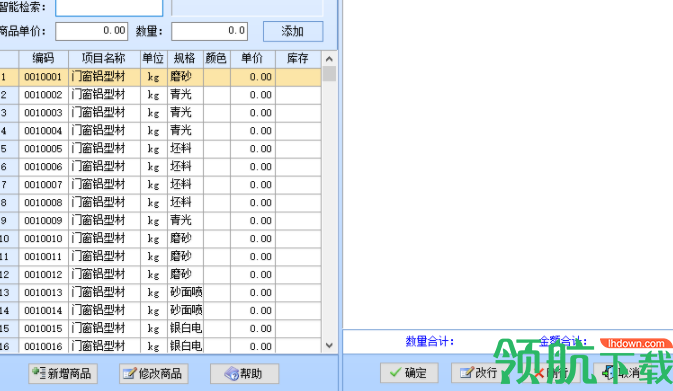
Task: Click 磨砂 spec in row 0010001
Action: [181, 77]
